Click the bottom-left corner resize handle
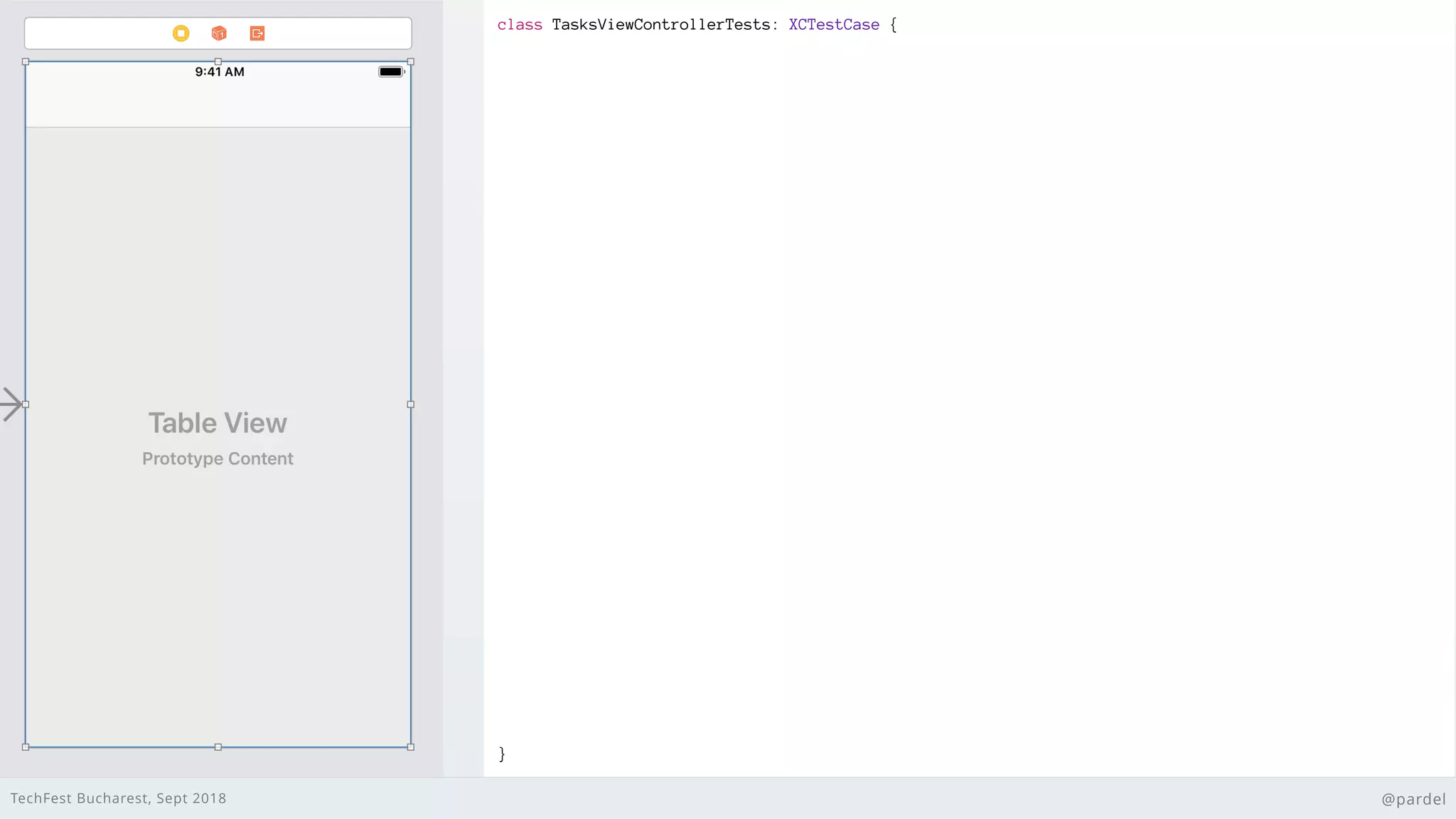The height and width of the screenshot is (819, 1456). pyautogui.click(x=26, y=747)
